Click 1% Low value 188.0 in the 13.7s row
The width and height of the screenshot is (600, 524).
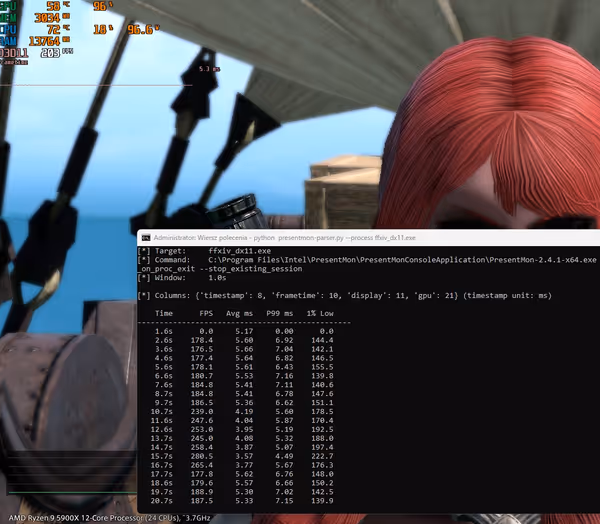[x=322, y=438]
